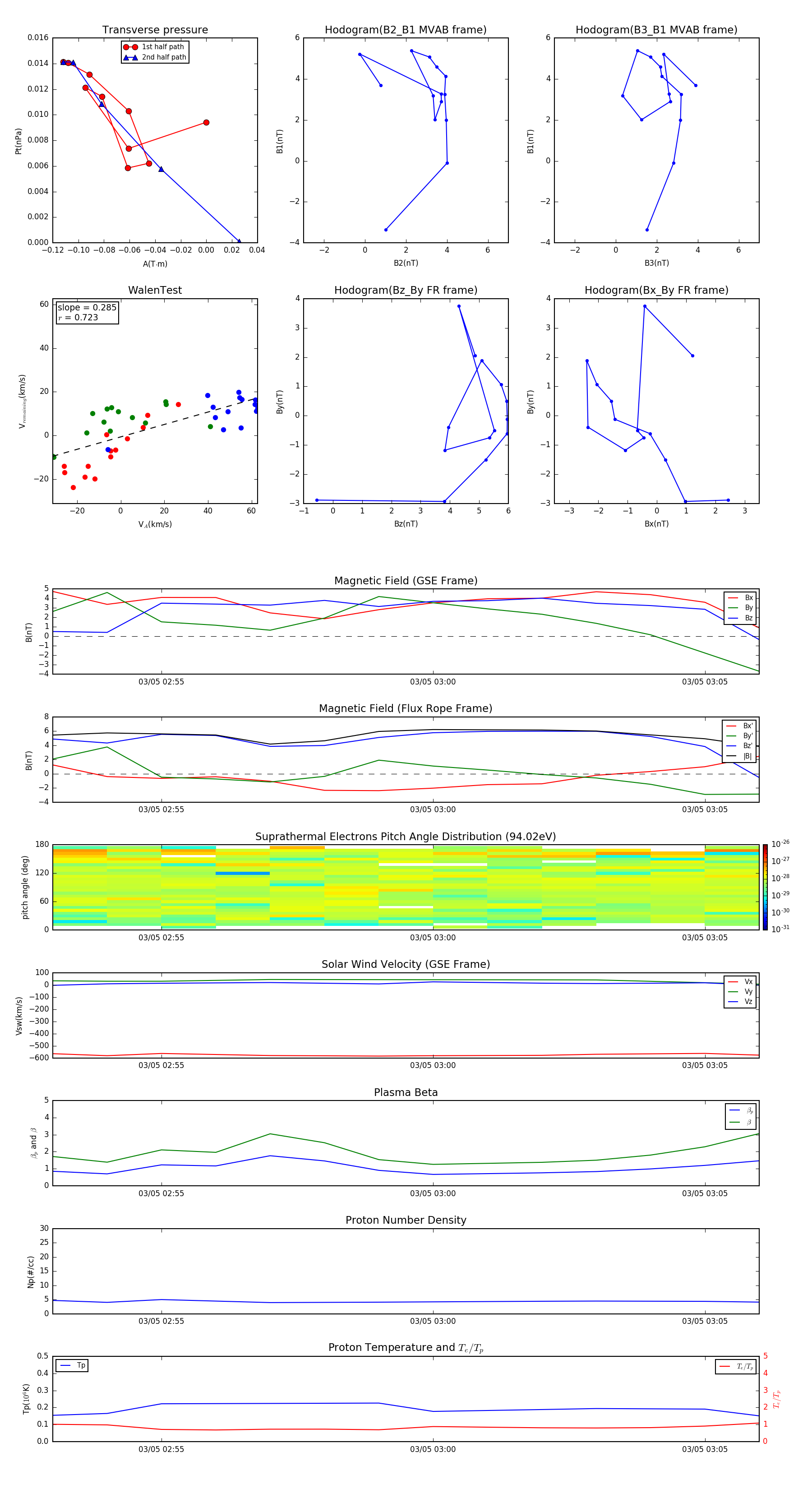
Task: Click the 'Proton Temperature and Te/Tp' title
Action: tap(406, 1347)
